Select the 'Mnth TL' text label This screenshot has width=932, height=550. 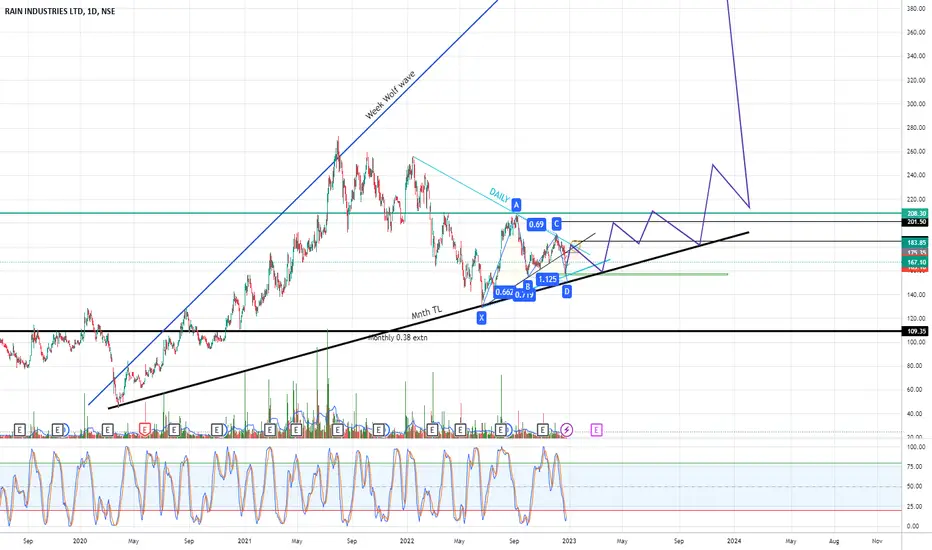point(427,312)
